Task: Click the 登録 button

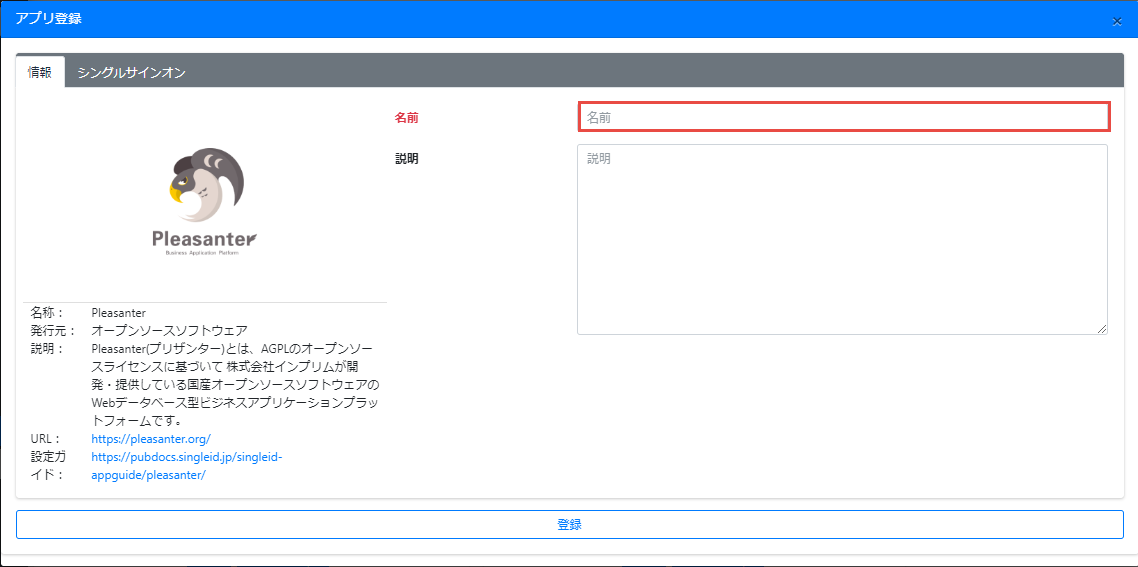Action: [570, 525]
